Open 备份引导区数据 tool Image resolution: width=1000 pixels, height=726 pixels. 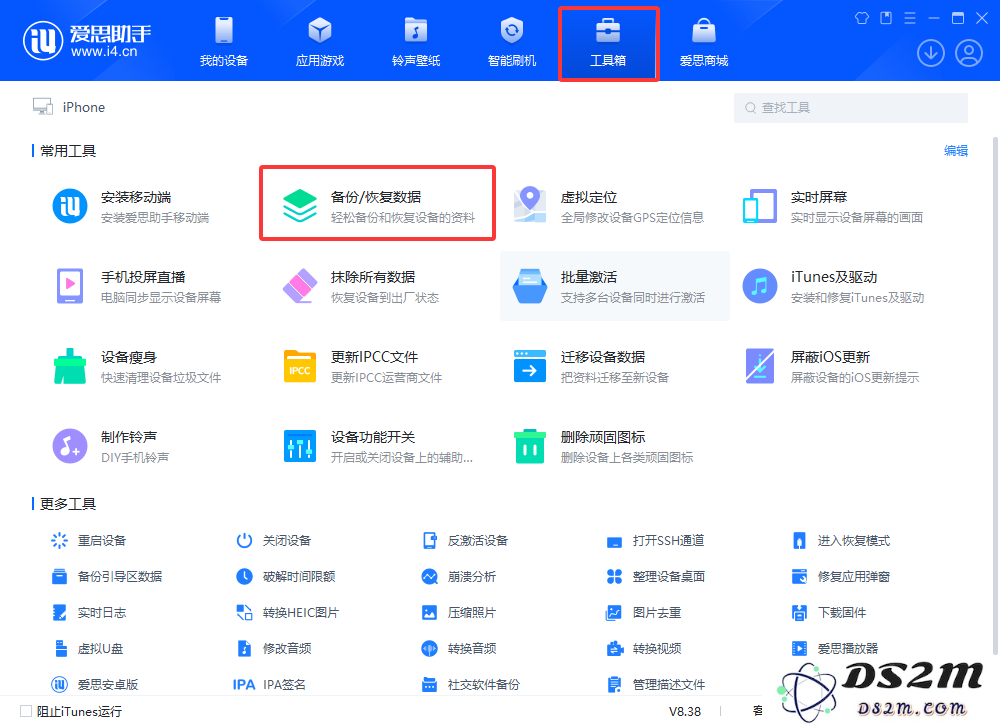click(107, 577)
